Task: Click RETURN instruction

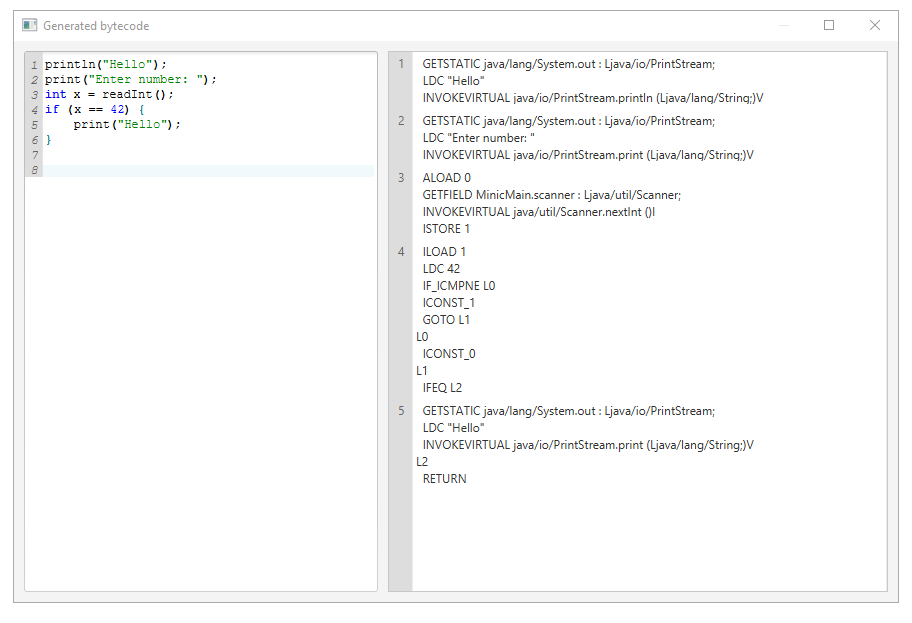Action: point(444,479)
